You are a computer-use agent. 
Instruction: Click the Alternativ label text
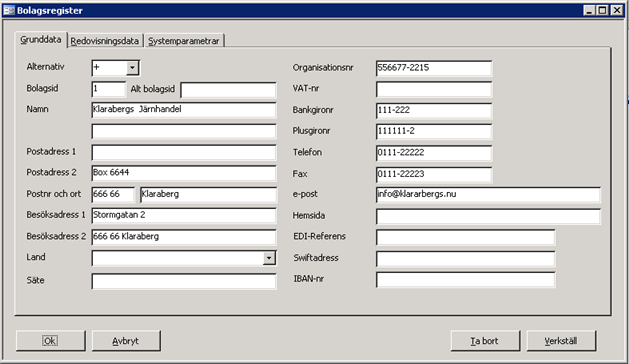pyautogui.click(x=45, y=67)
